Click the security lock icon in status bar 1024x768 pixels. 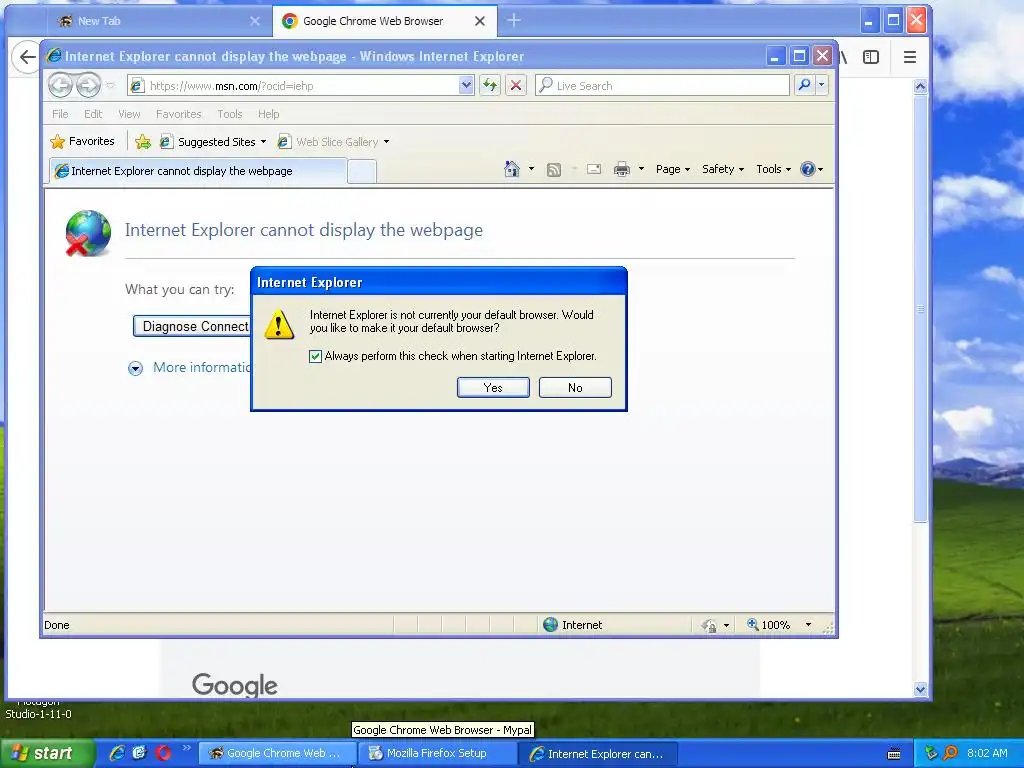(x=709, y=626)
